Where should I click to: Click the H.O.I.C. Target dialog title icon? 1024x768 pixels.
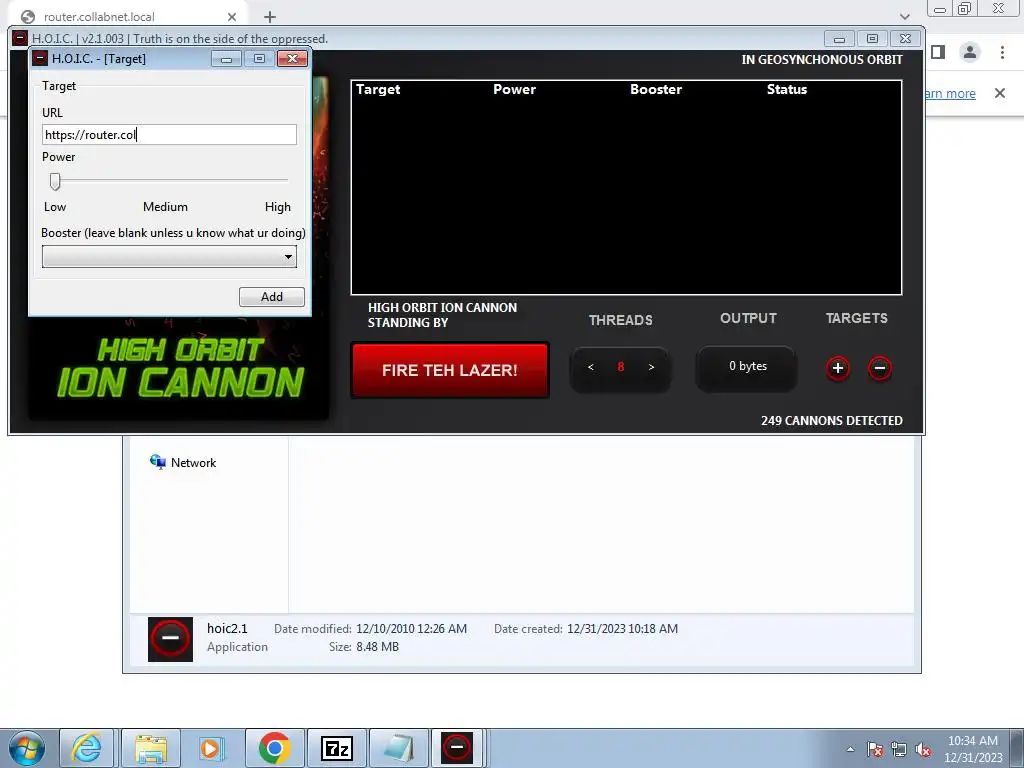(40, 58)
